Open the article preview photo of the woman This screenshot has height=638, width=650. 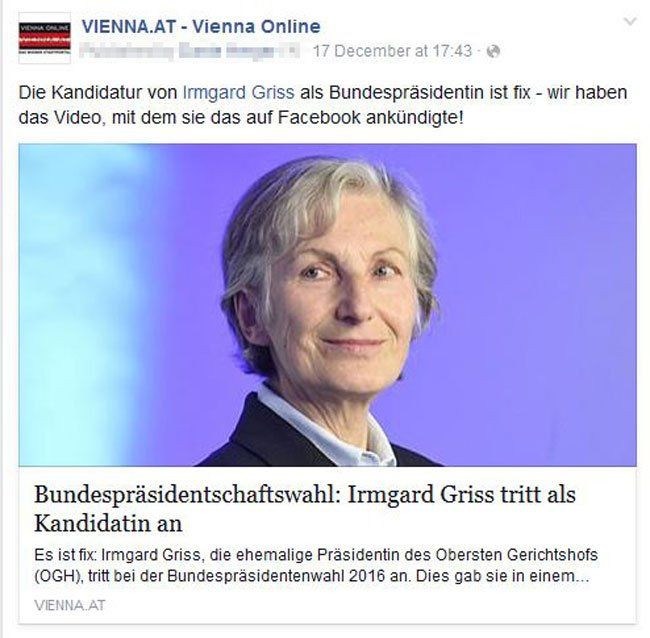327,305
